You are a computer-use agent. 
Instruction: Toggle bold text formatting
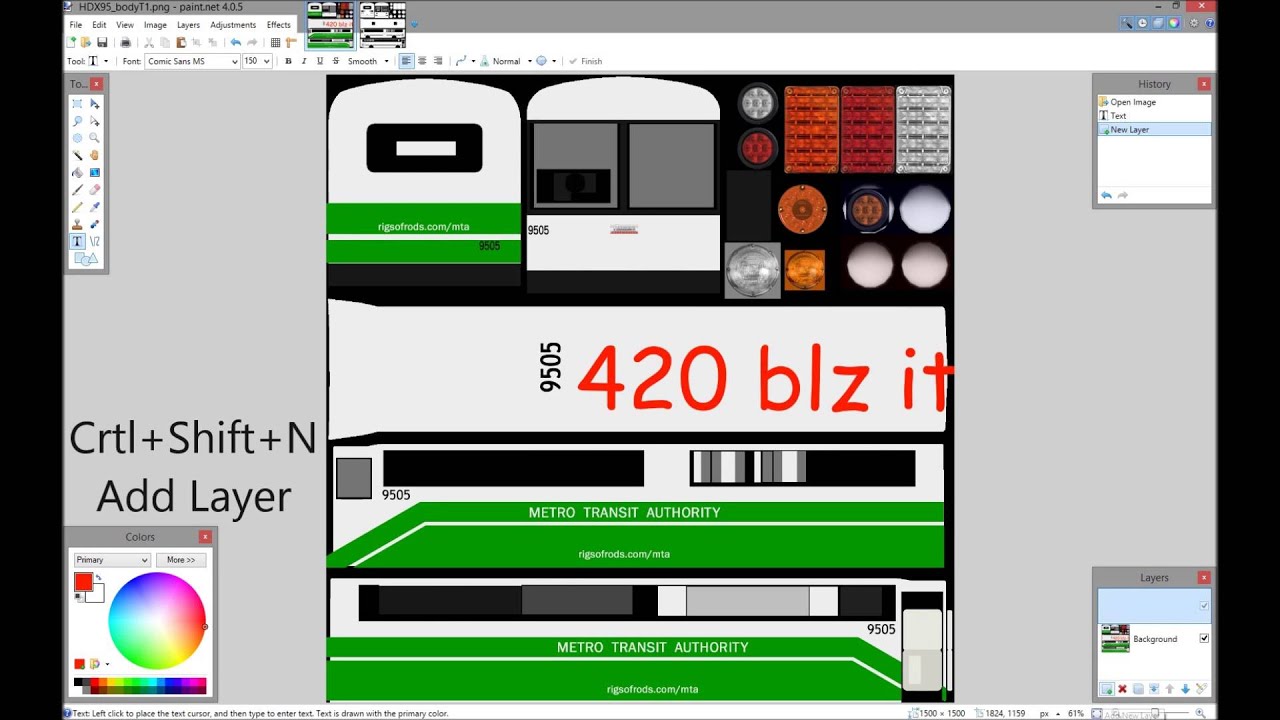coord(288,61)
